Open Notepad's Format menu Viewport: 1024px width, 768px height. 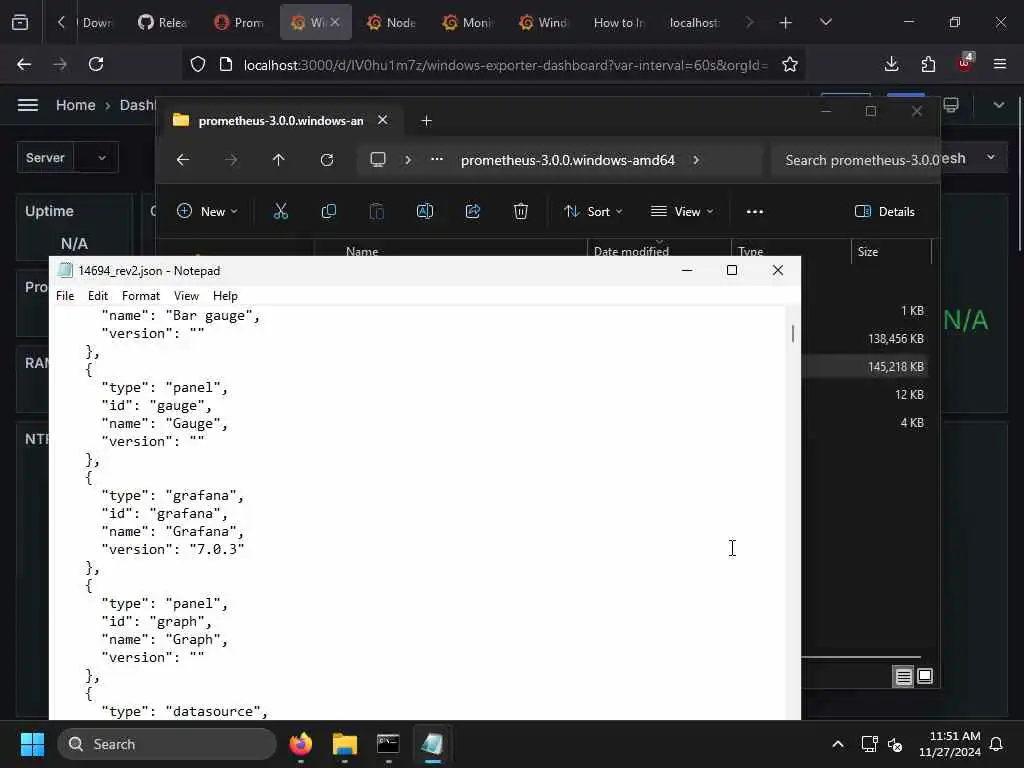point(140,296)
